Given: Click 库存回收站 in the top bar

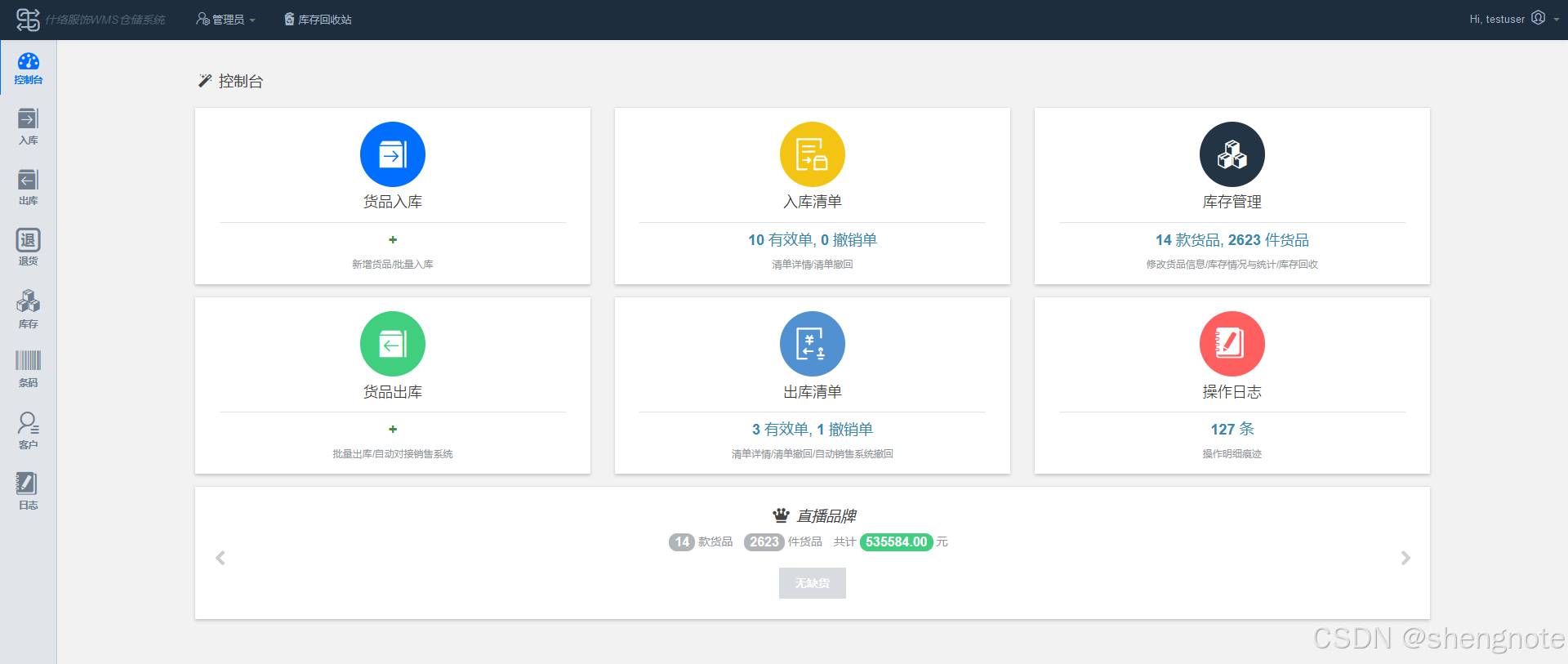Looking at the screenshot, I should pyautogui.click(x=318, y=20).
